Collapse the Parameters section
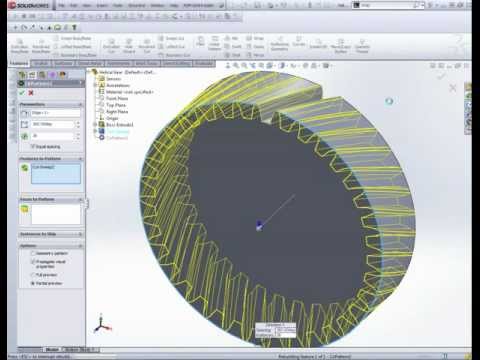The width and height of the screenshot is (480, 360). (80, 105)
